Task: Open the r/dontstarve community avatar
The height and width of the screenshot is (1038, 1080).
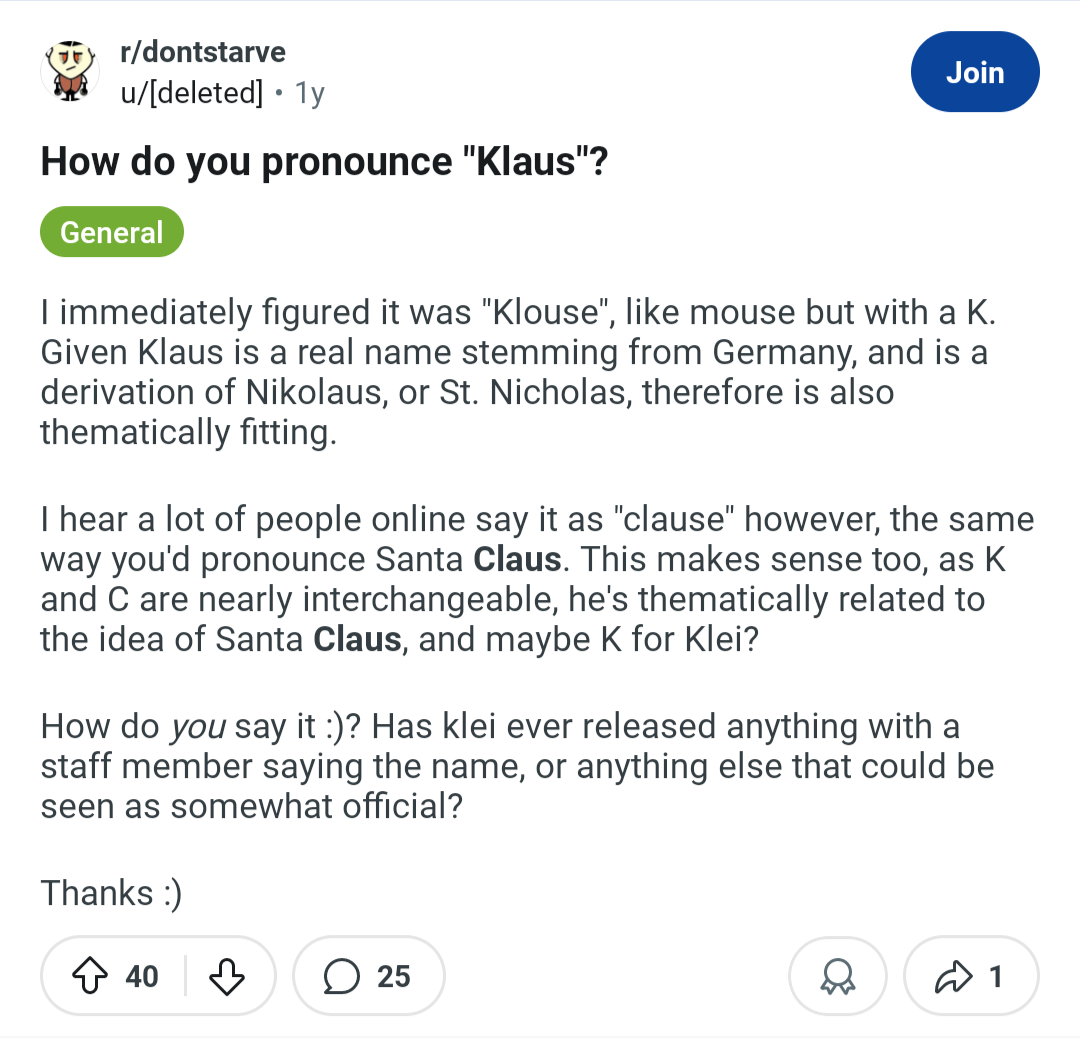Action: tap(70, 72)
